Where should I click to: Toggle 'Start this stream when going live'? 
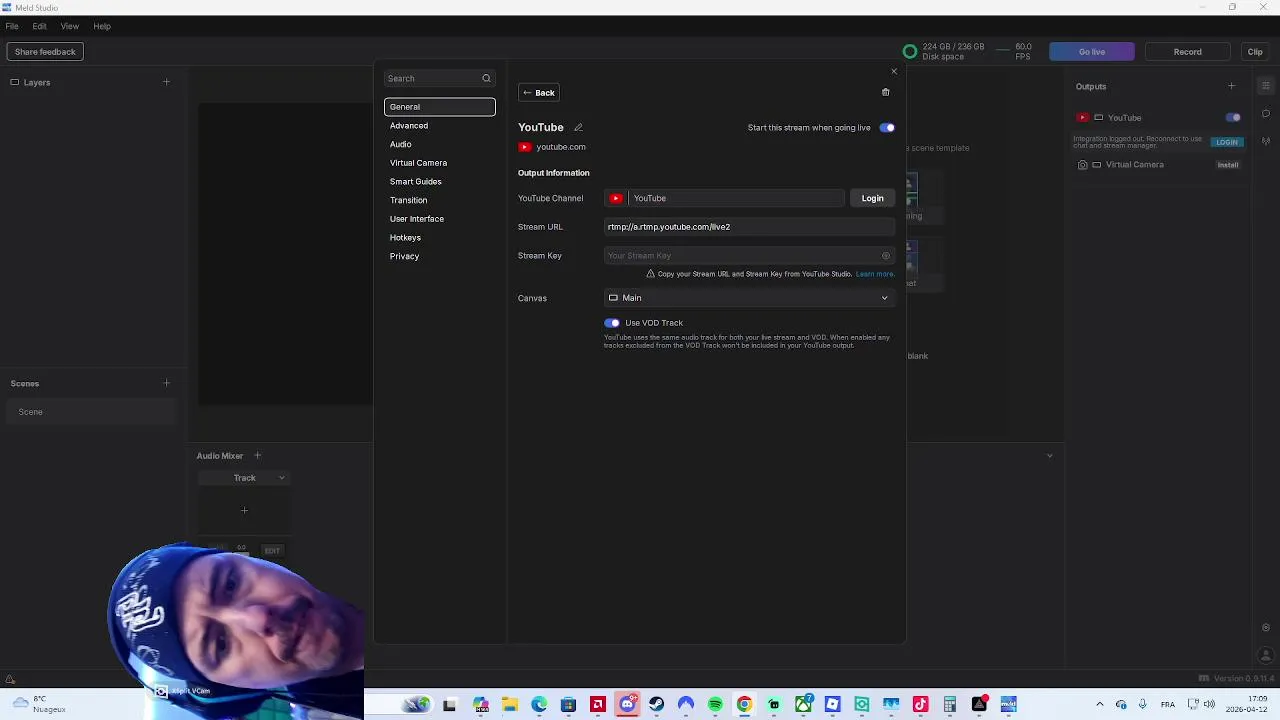(x=887, y=128)
